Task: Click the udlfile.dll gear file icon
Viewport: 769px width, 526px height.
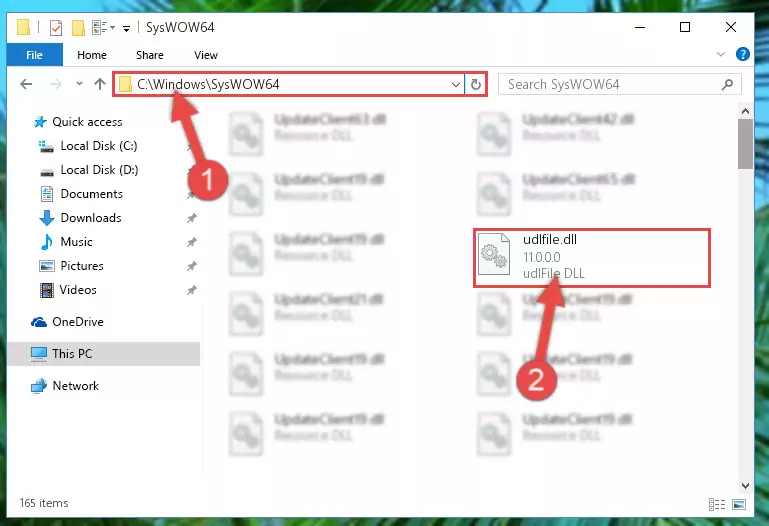Action: pyautogui.click(x=494, y=254)
